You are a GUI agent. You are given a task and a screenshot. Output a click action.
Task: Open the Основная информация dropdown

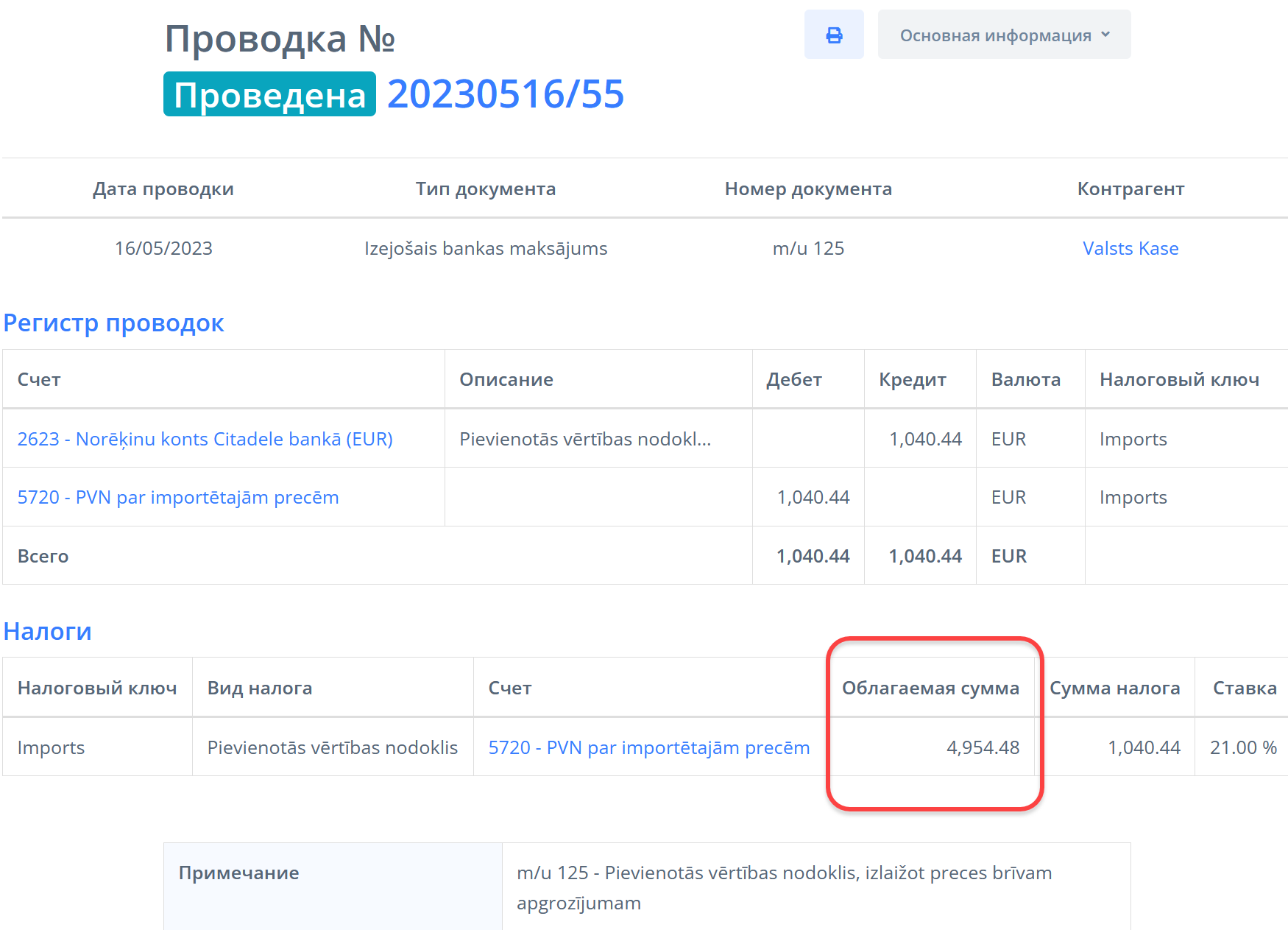point(1004,35)
